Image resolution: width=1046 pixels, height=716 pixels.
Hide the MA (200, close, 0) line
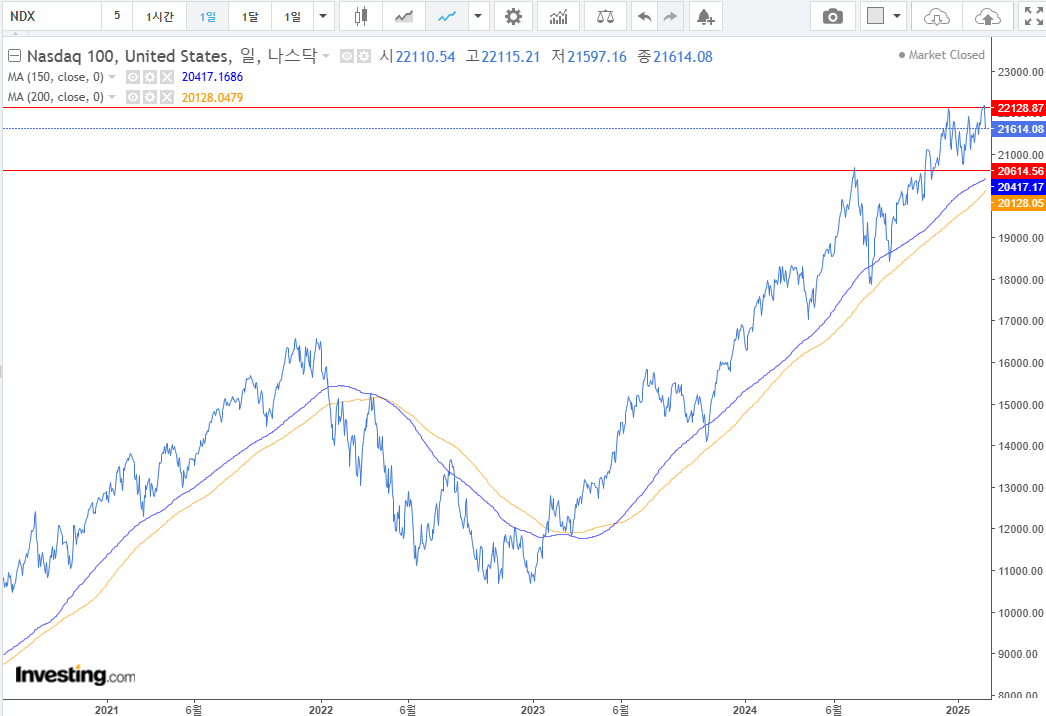coord(133,97)
